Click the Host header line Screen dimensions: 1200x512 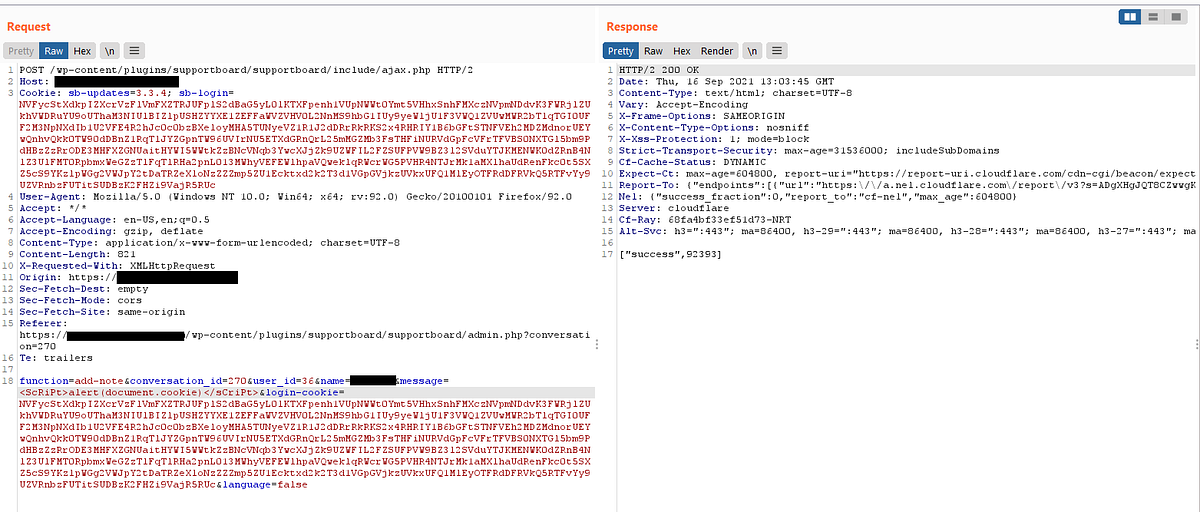[99, 80]
